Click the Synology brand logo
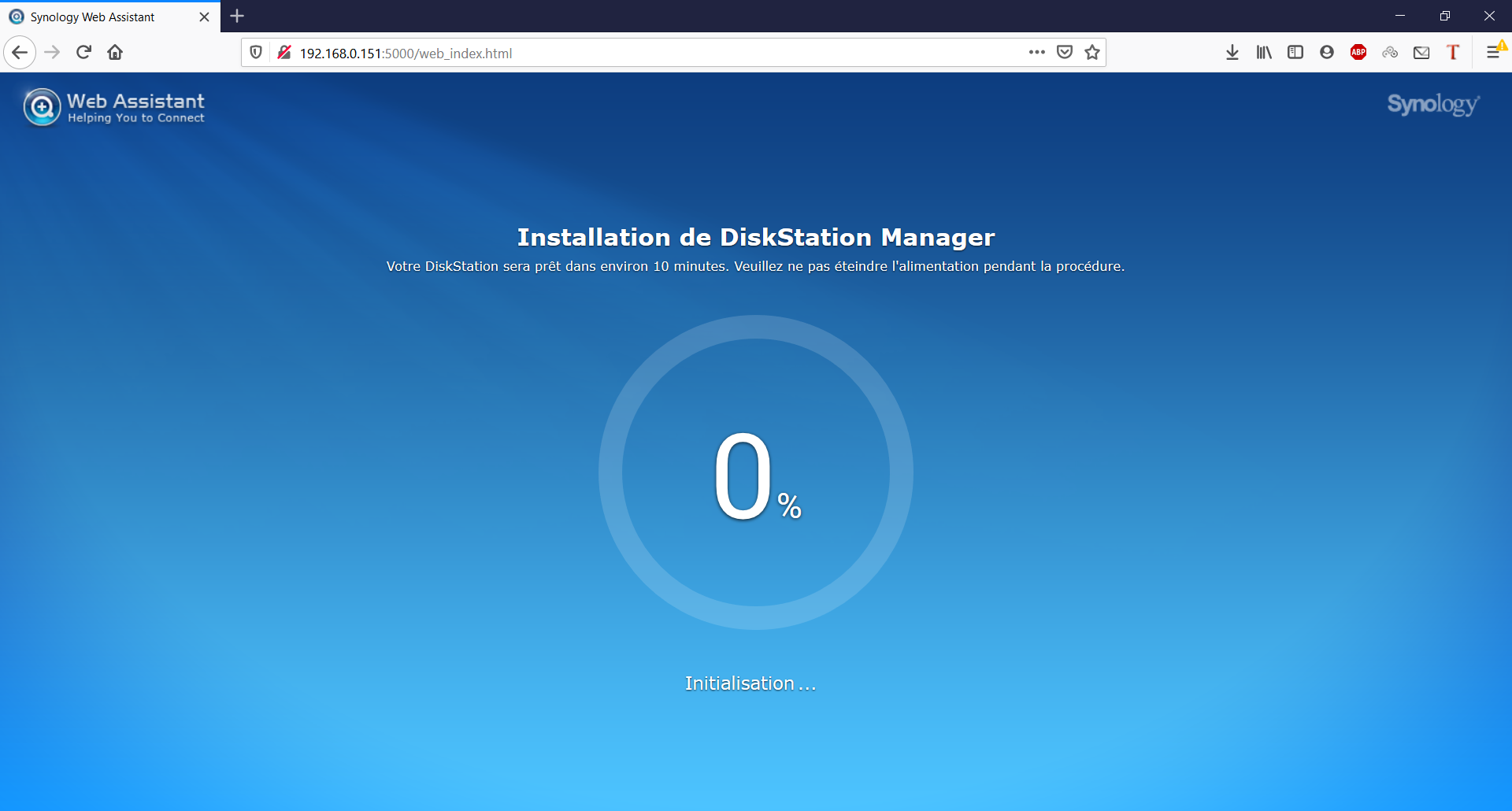The height and width of the screenshot is (811, 1512). click(x=1432, y=104)
